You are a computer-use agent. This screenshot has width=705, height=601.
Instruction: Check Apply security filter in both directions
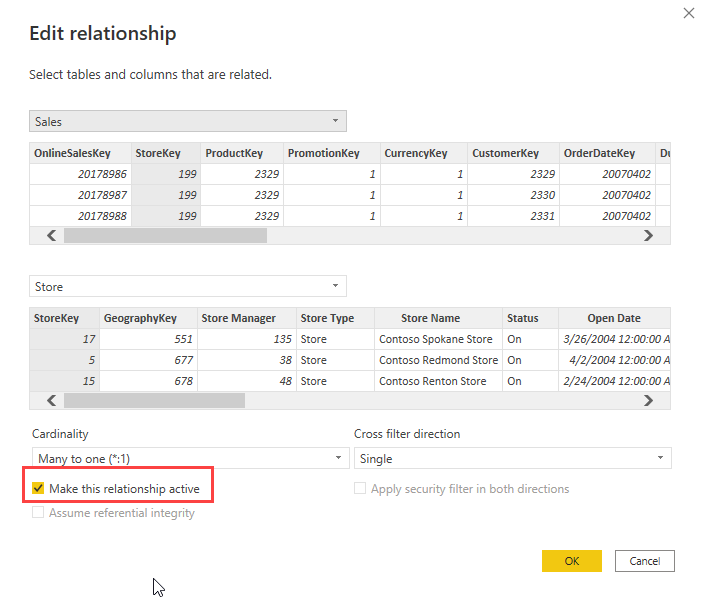click(x=360, y=488)
